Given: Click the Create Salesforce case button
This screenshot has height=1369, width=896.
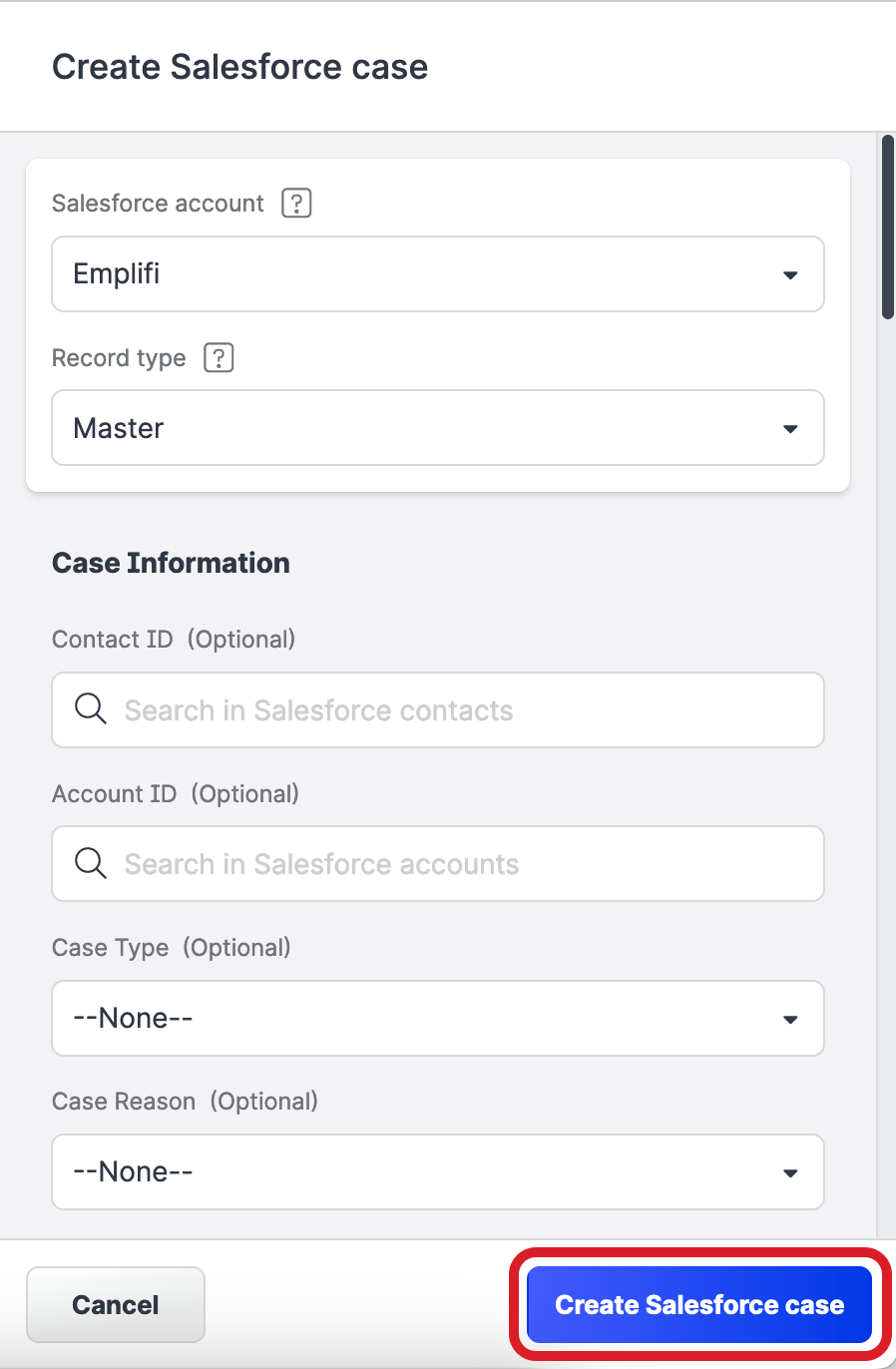Looking at the screenshot, I should (x=697, y=1304).
